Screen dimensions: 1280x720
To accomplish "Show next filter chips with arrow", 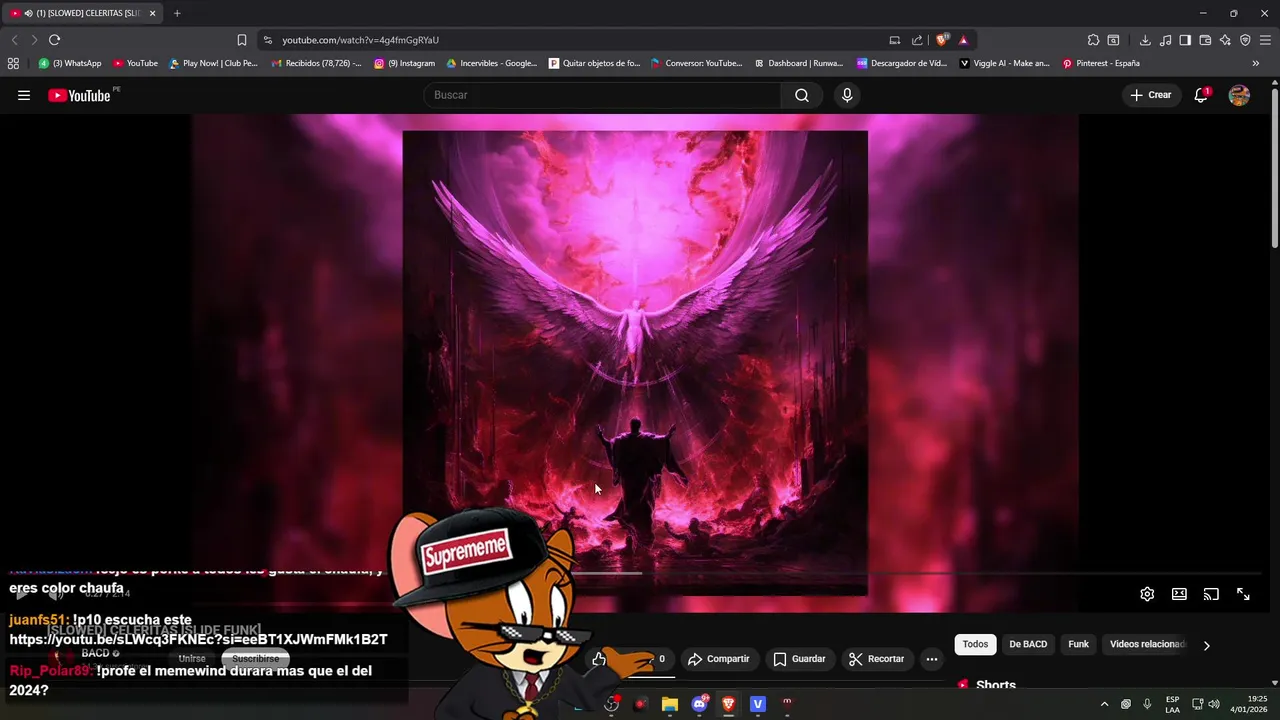I will click(x=1206, y=645).
